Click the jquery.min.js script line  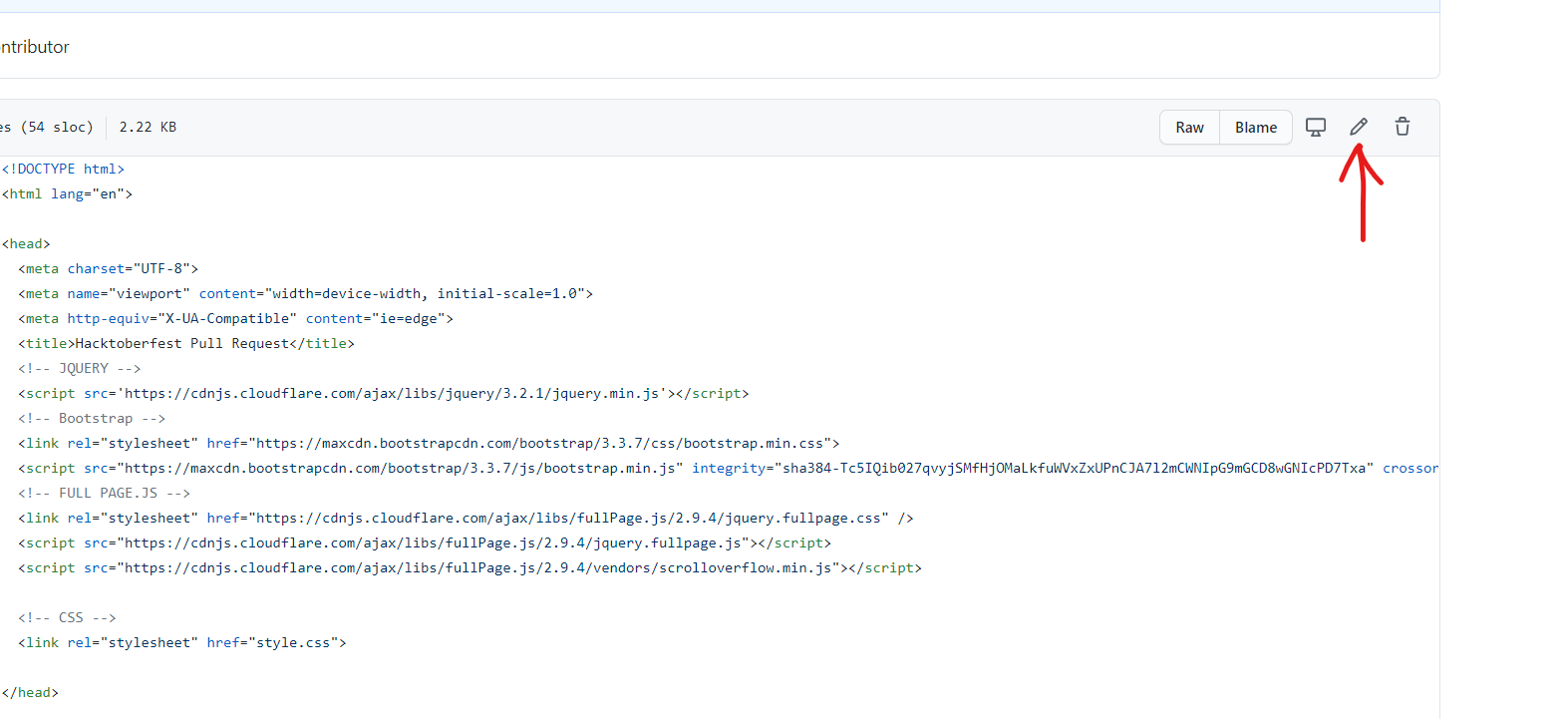point(383,394)
